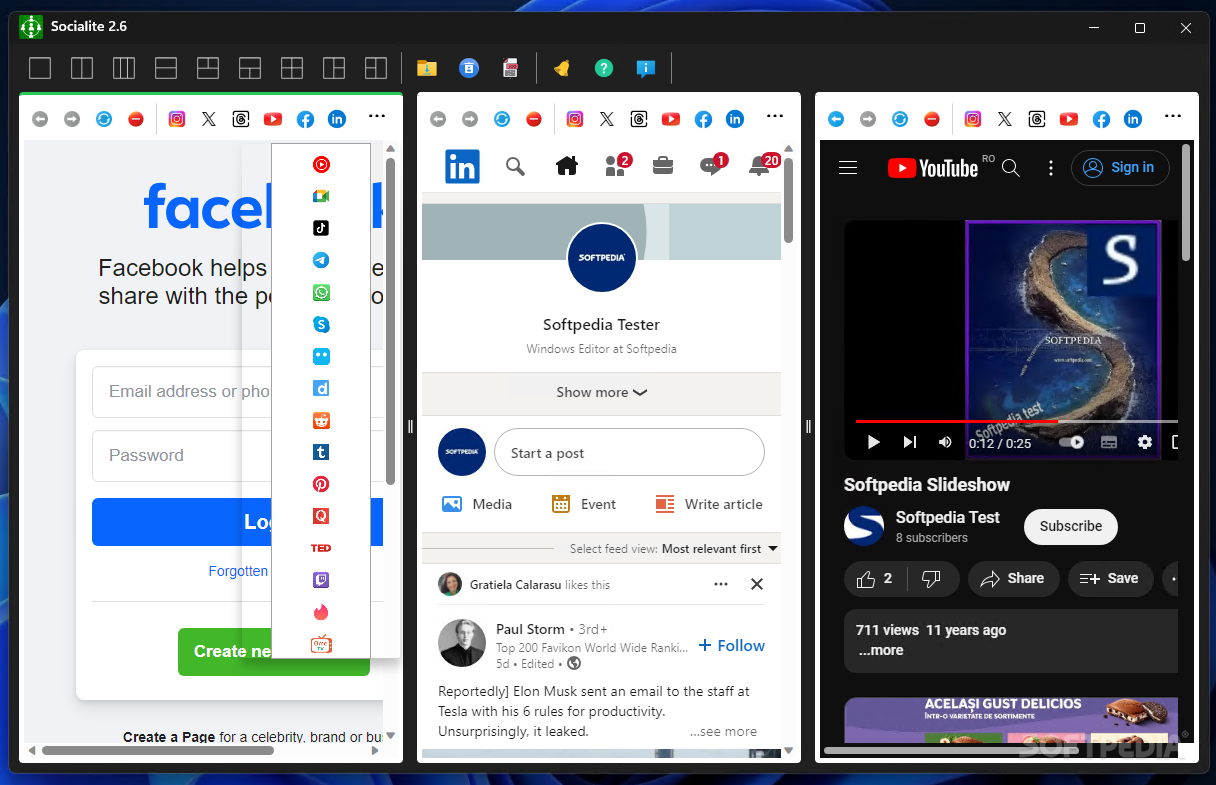Viewport: 1216px width, 785px height.
Task: Choose Skype from the more-sites list
Action: click(x=321, y=324)
